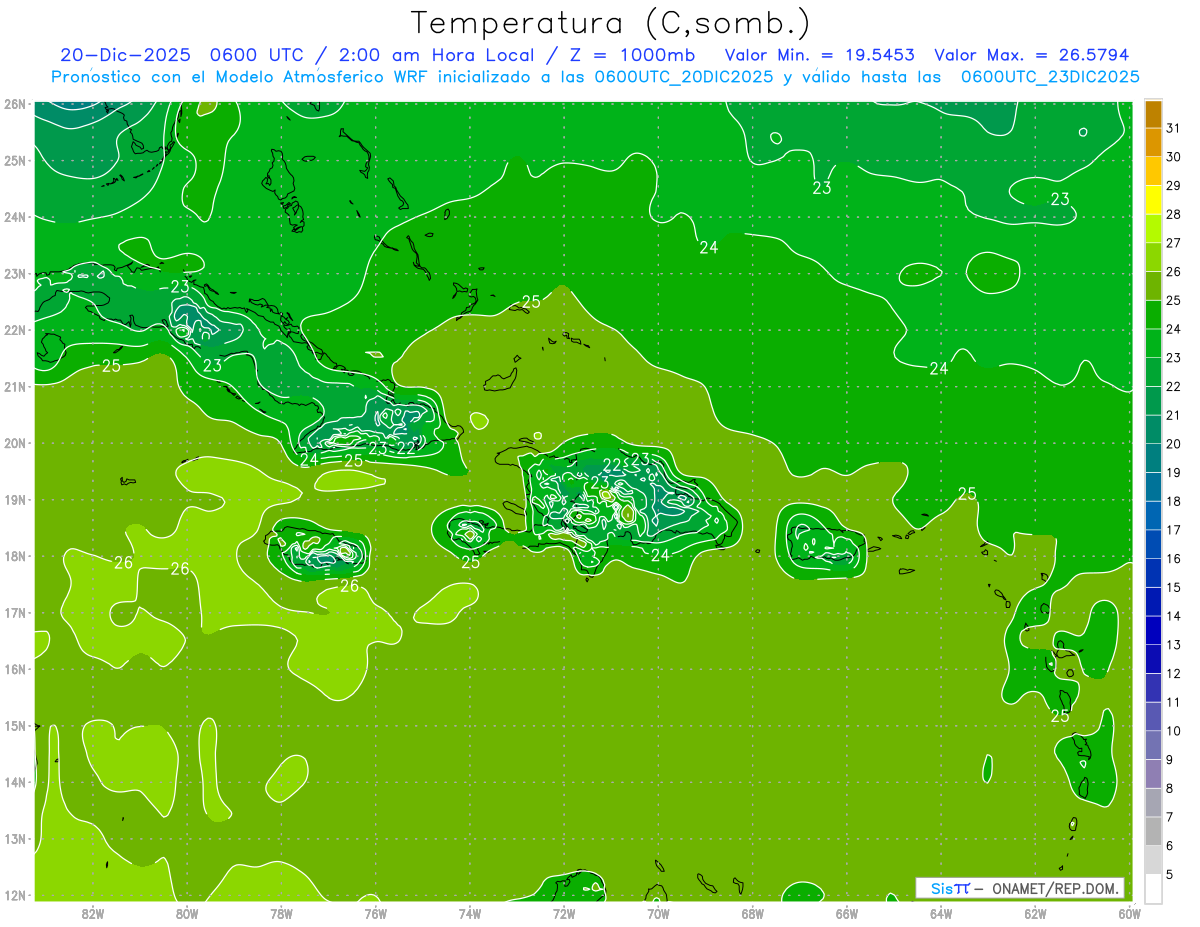
Task: Click longitude axis label "74W"
Action: 469,913
